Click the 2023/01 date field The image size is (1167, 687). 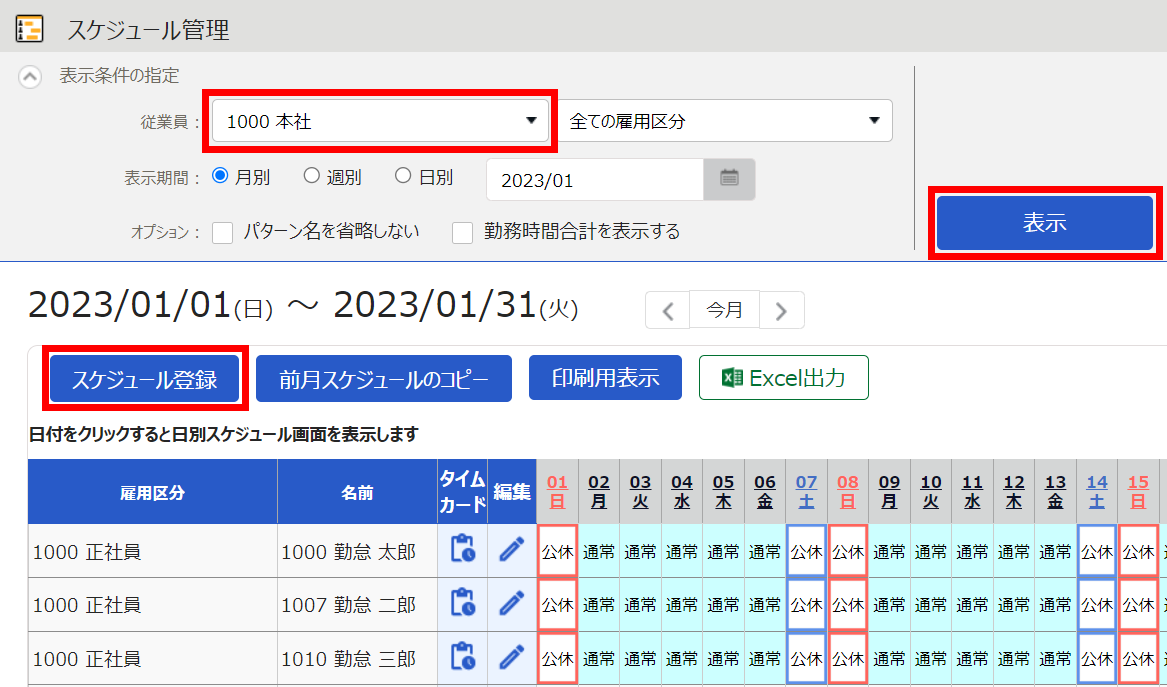click(x=595, y=179)
